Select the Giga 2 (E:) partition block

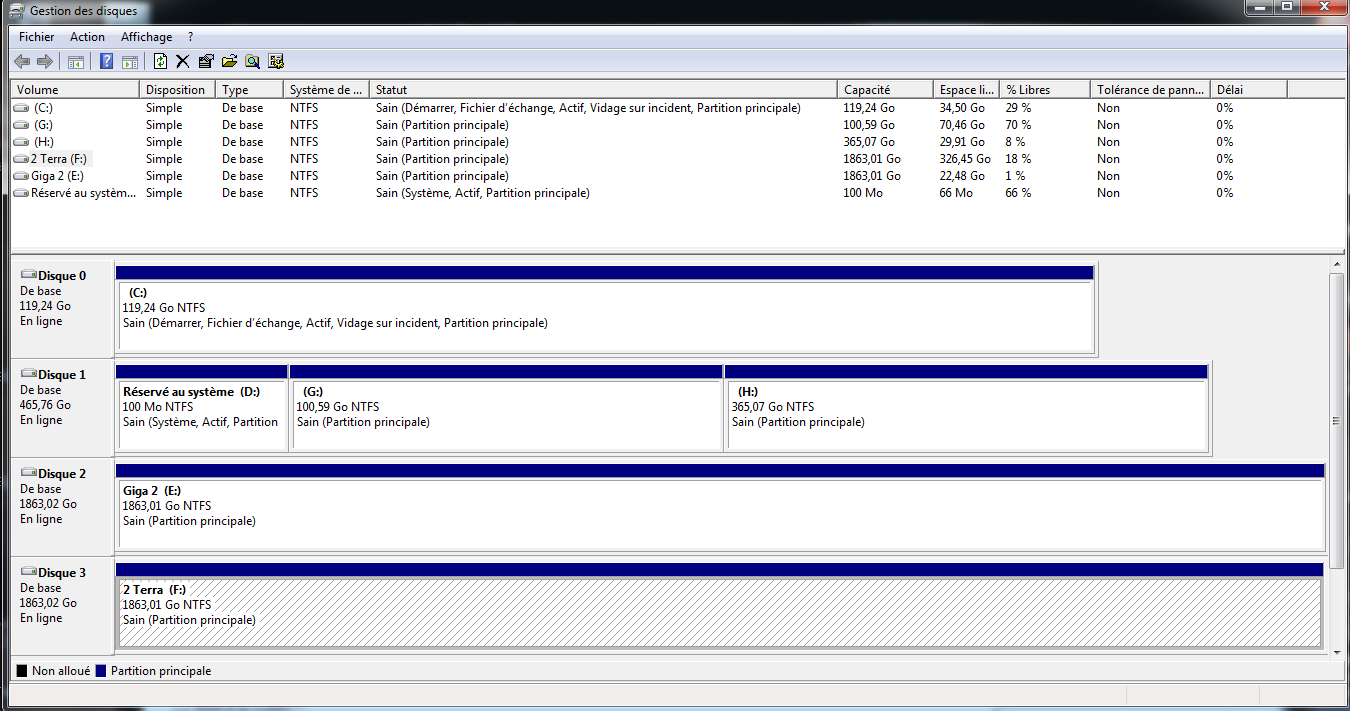click(720, 507)
